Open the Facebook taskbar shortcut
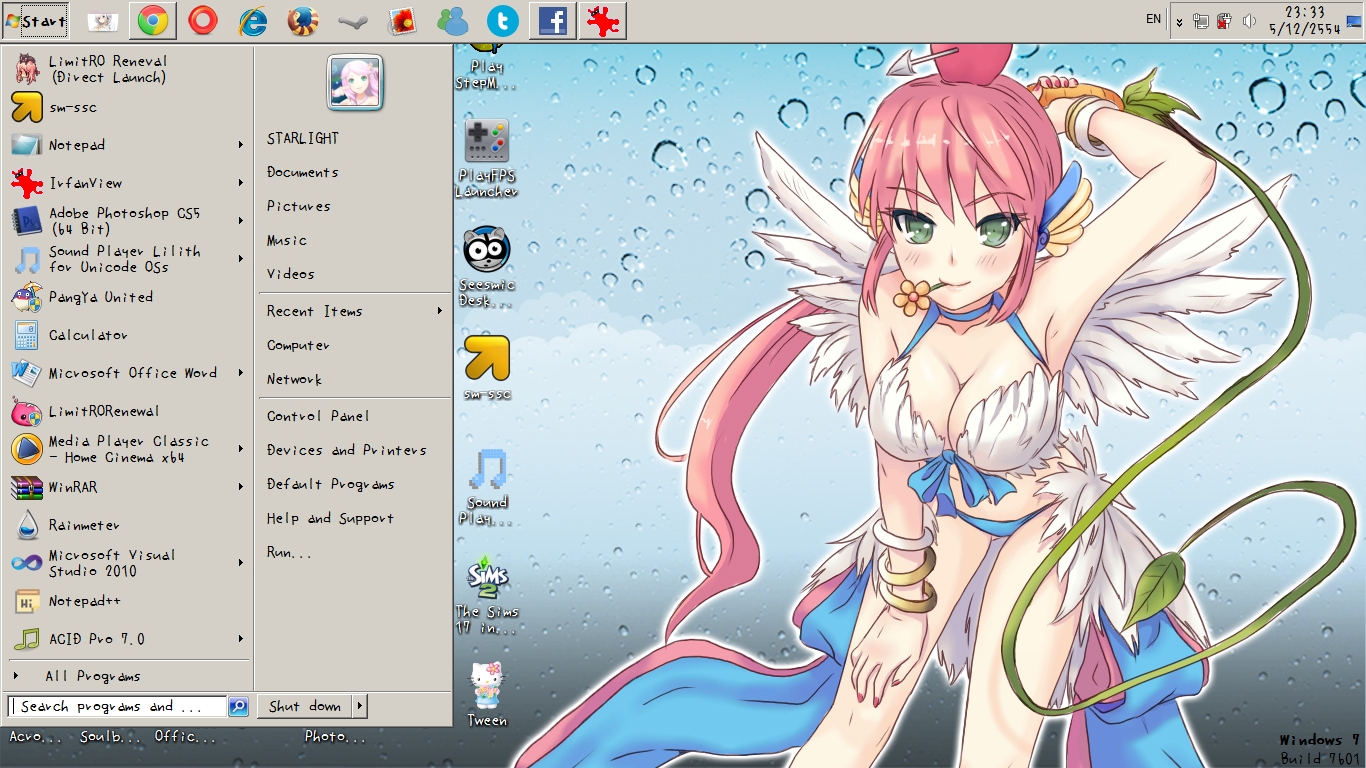 click(553, 20)
